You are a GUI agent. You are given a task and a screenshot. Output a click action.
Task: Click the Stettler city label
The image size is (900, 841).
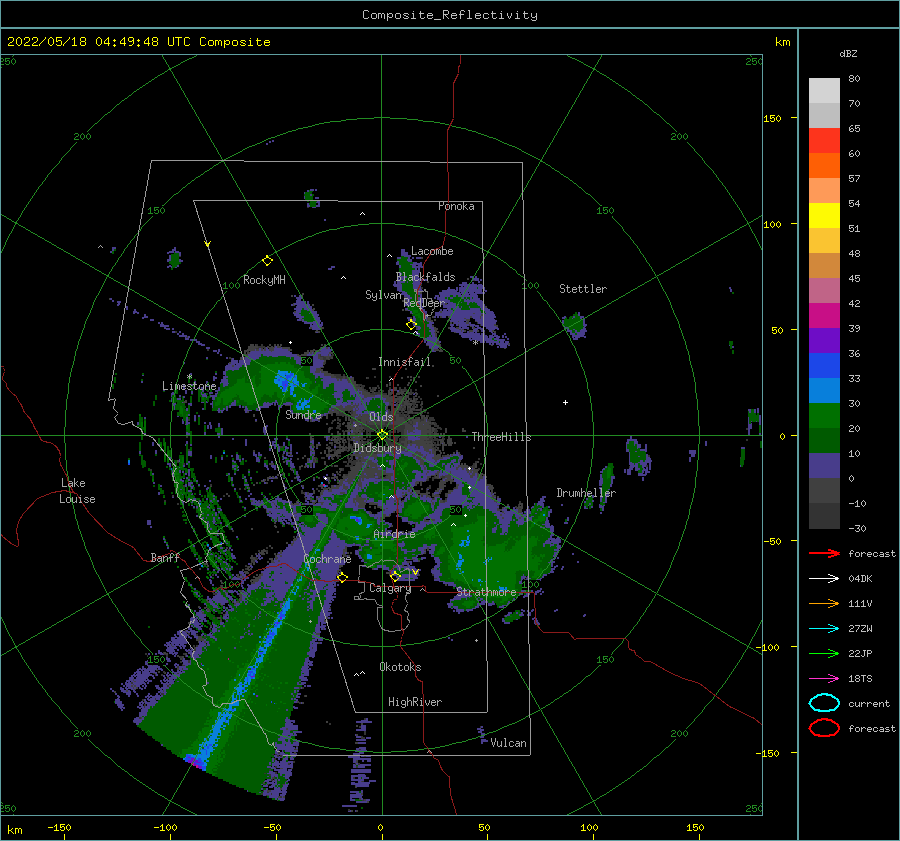coord(583,289)
